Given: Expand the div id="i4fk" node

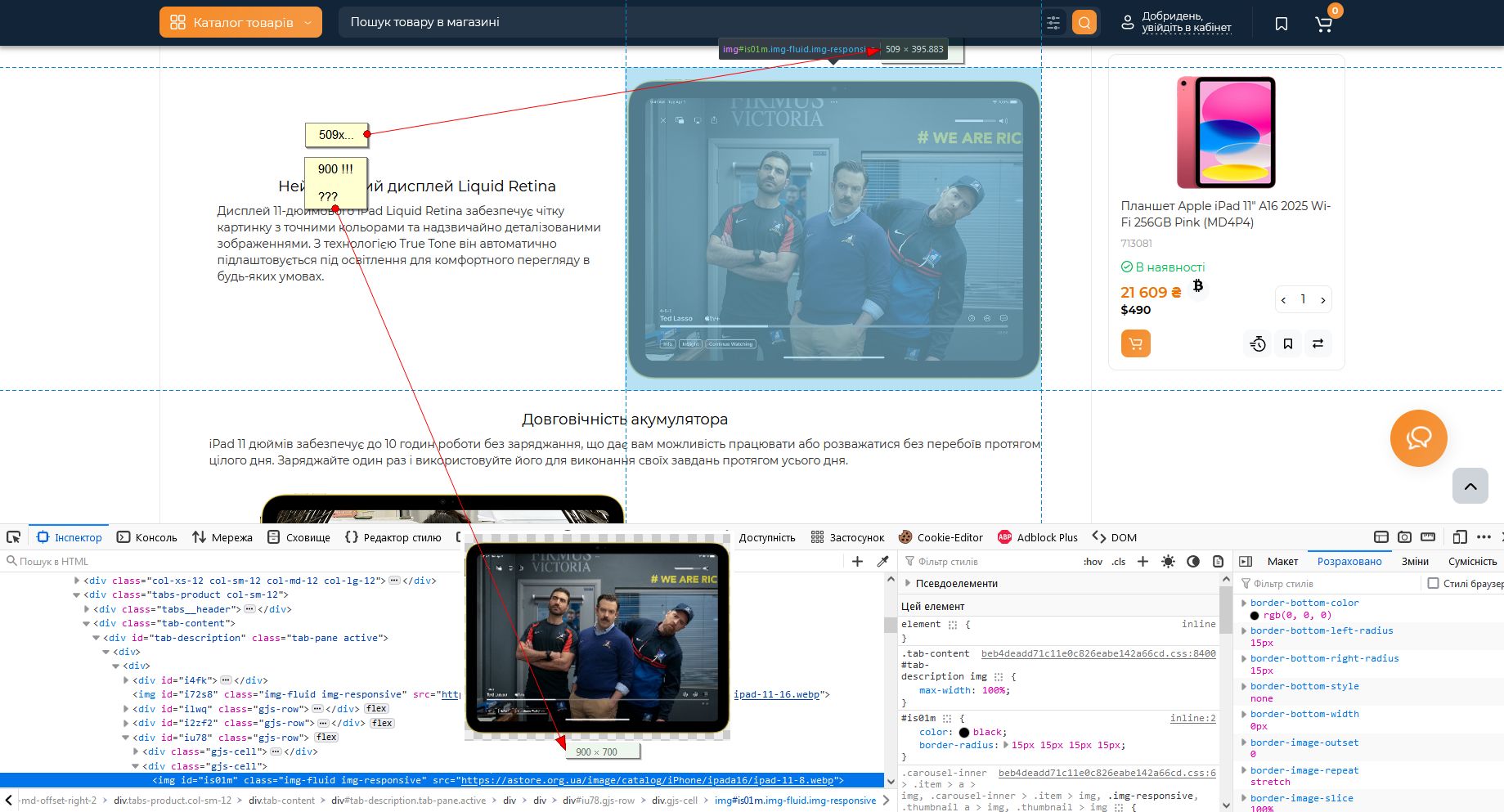Looking at the screenshot, I should (x=126, y=680).
